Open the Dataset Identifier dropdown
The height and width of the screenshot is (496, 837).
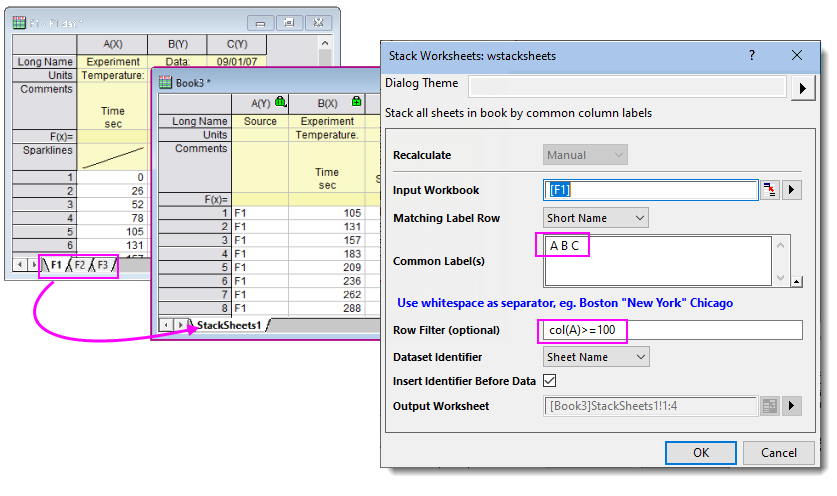[596, 357]
